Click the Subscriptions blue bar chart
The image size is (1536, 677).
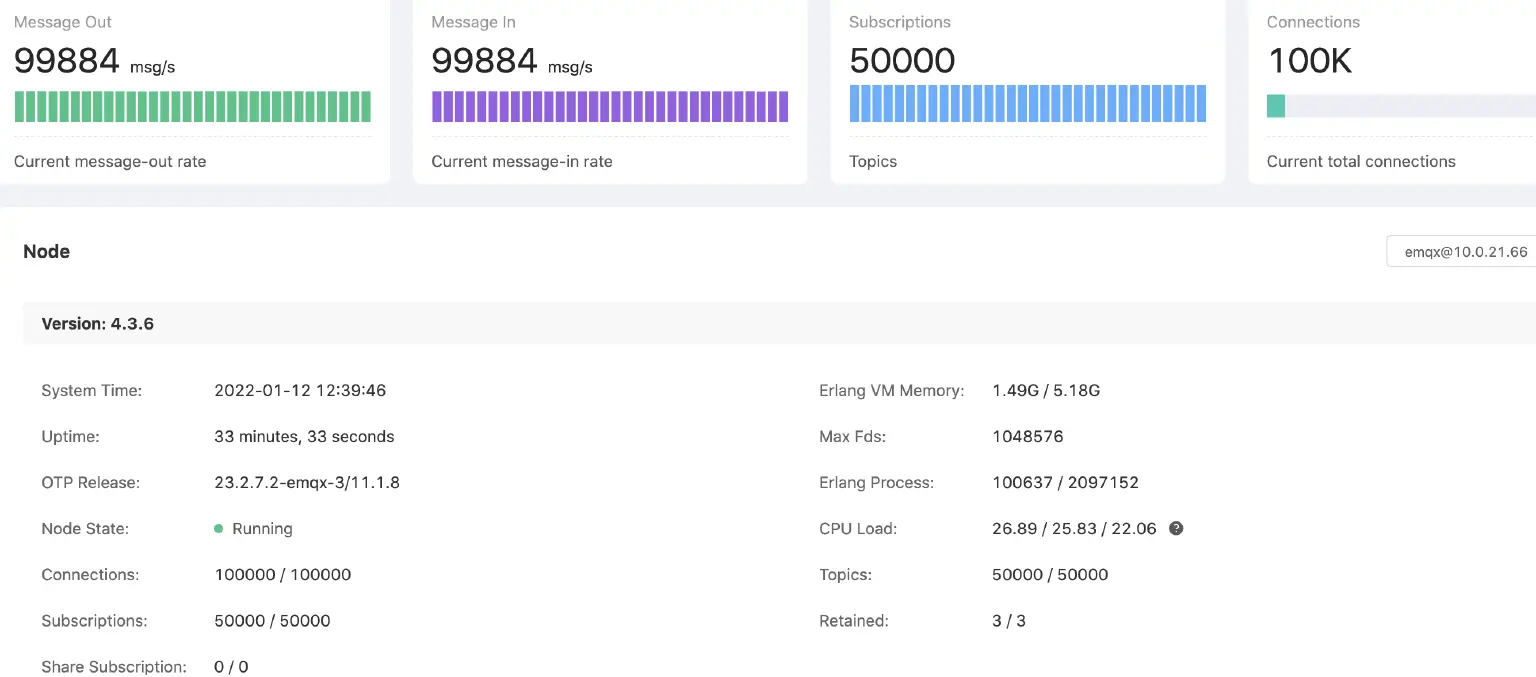click(x=1028, y=103)
